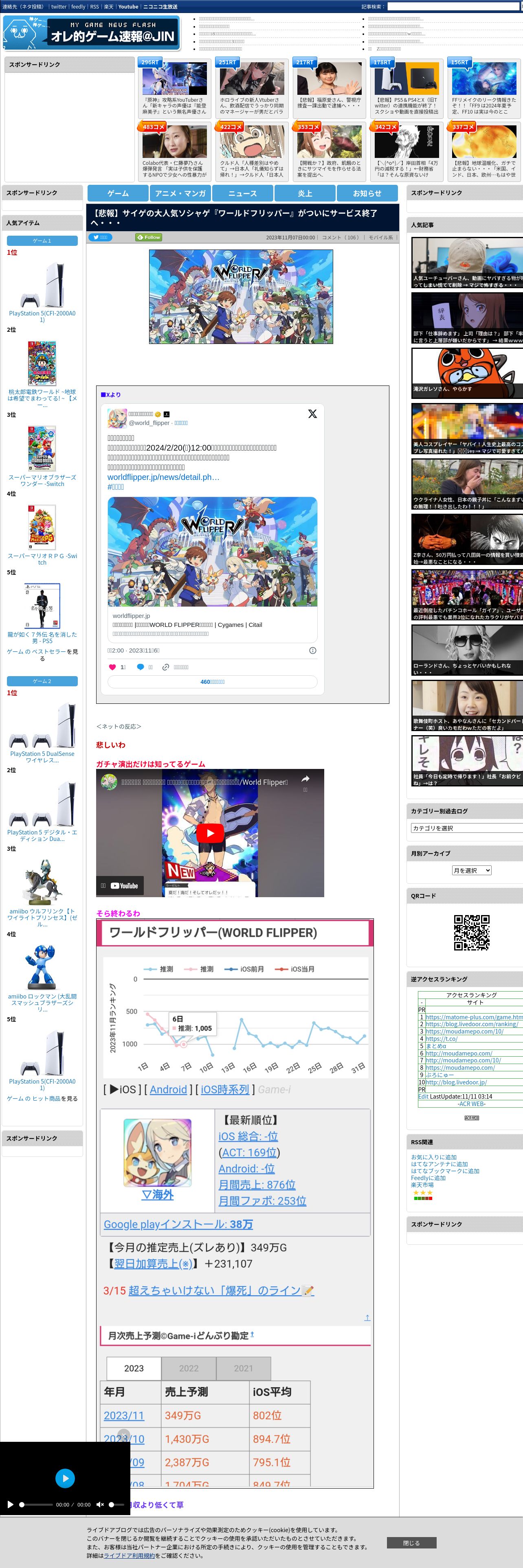Click the muted speaker icon in floating player
The height and width of the screenshot is (1568, 523).
(100, 1504)
